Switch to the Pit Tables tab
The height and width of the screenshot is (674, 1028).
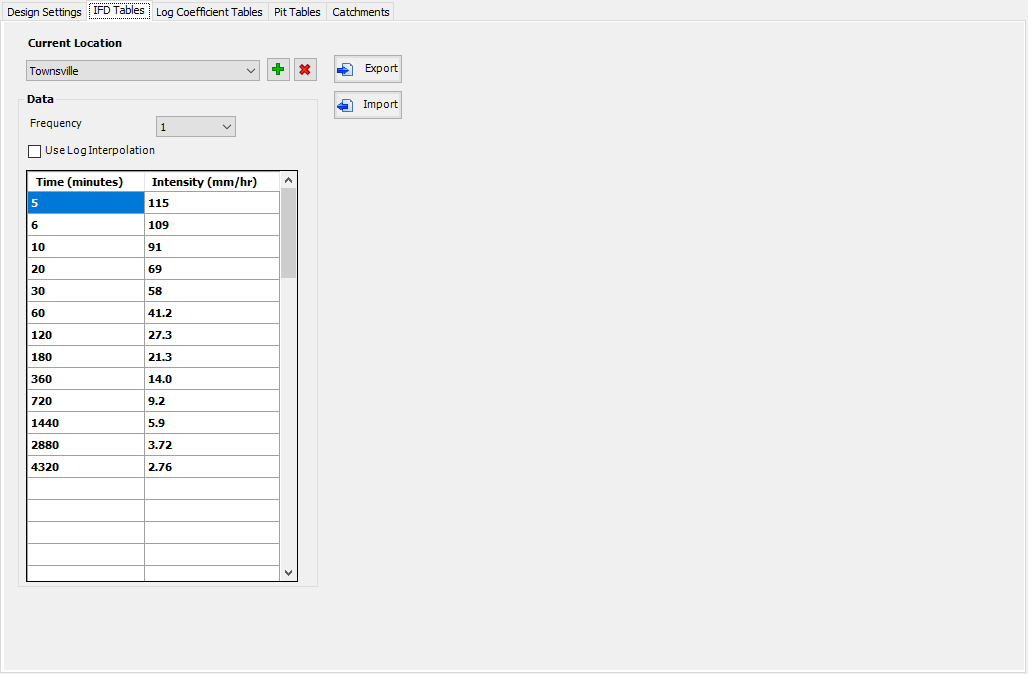tap(296, 11)
